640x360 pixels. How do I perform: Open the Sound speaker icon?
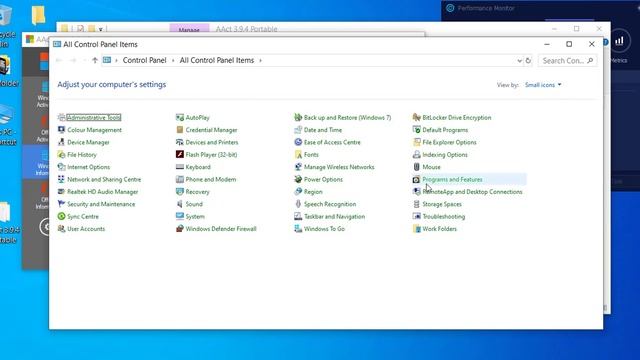[x=180, y=204]
